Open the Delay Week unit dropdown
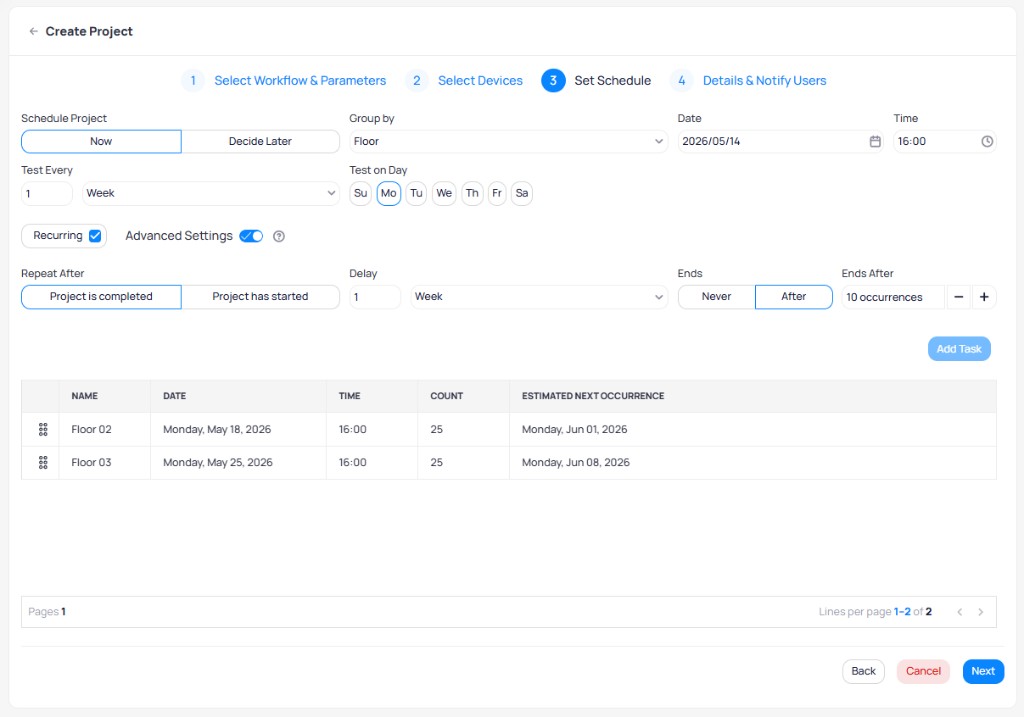 [x=539, y=297]
